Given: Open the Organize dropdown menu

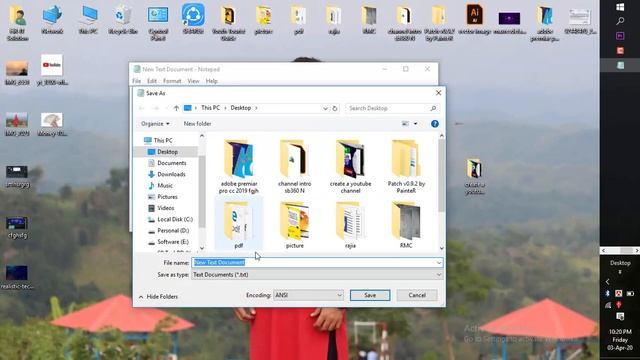Looking at the screenshot, I should coord(155,124).
